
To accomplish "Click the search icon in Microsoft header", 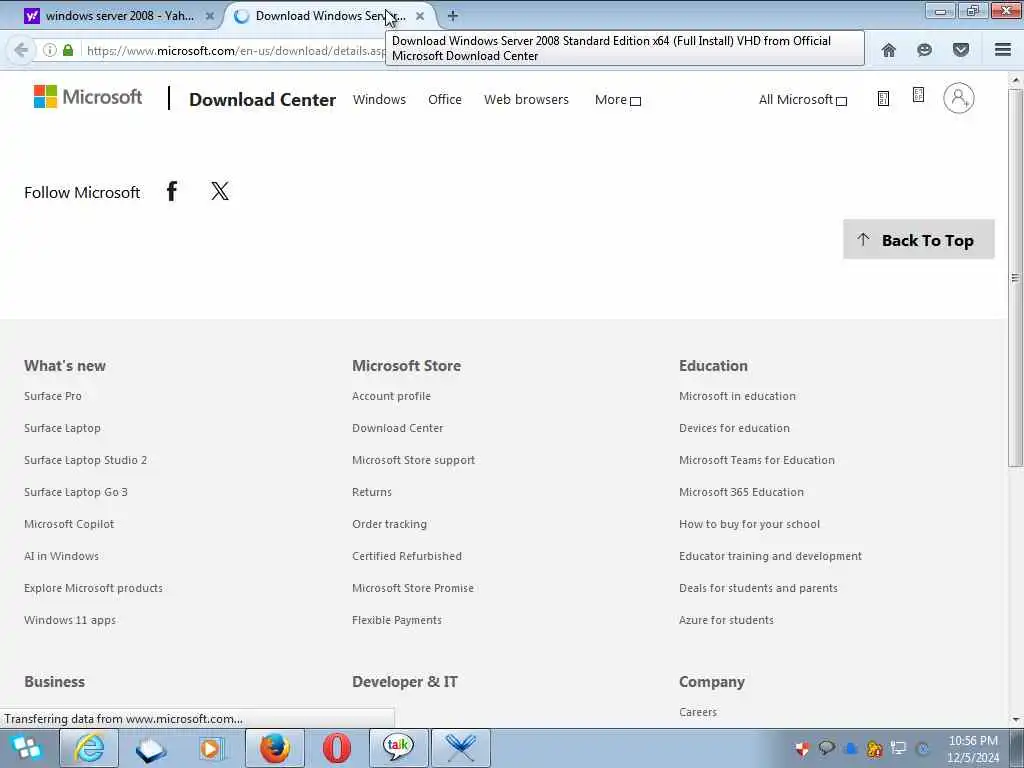I will pos(883,99).
